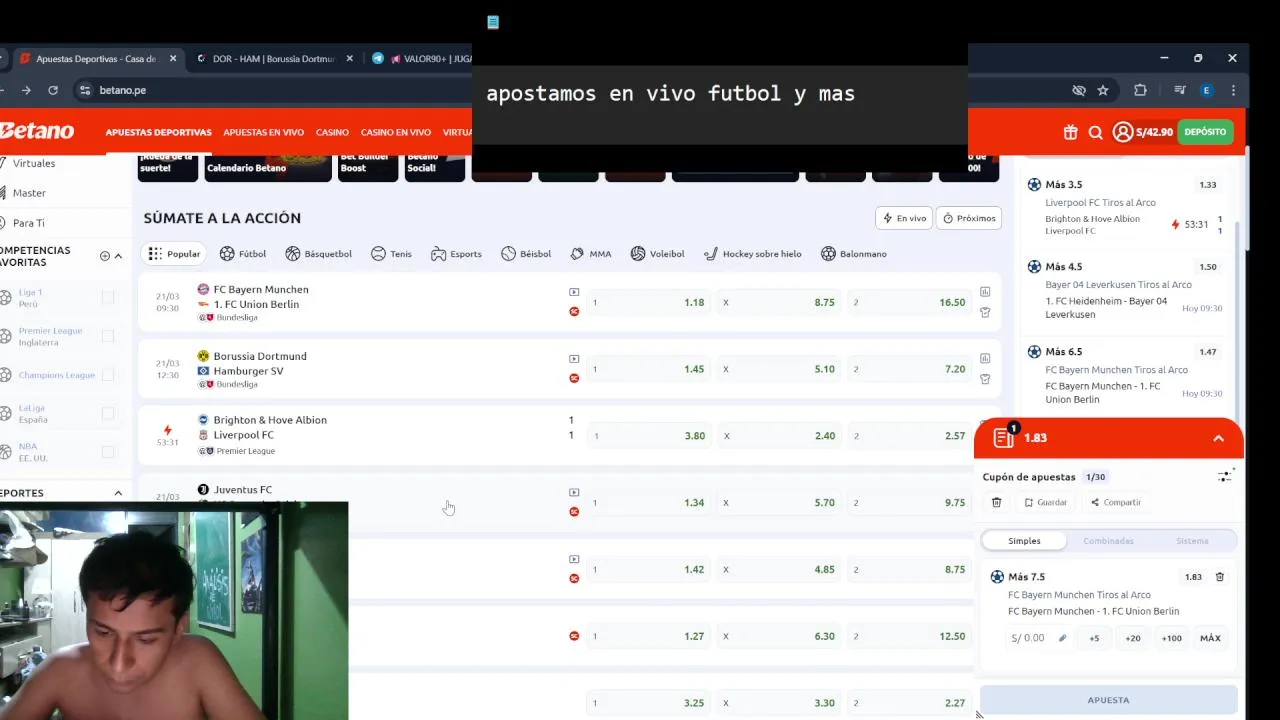This screenshot has width=1280, height=720.
Task: Collapse Competencias Favoritas section
Action: [x=118, y=256]
